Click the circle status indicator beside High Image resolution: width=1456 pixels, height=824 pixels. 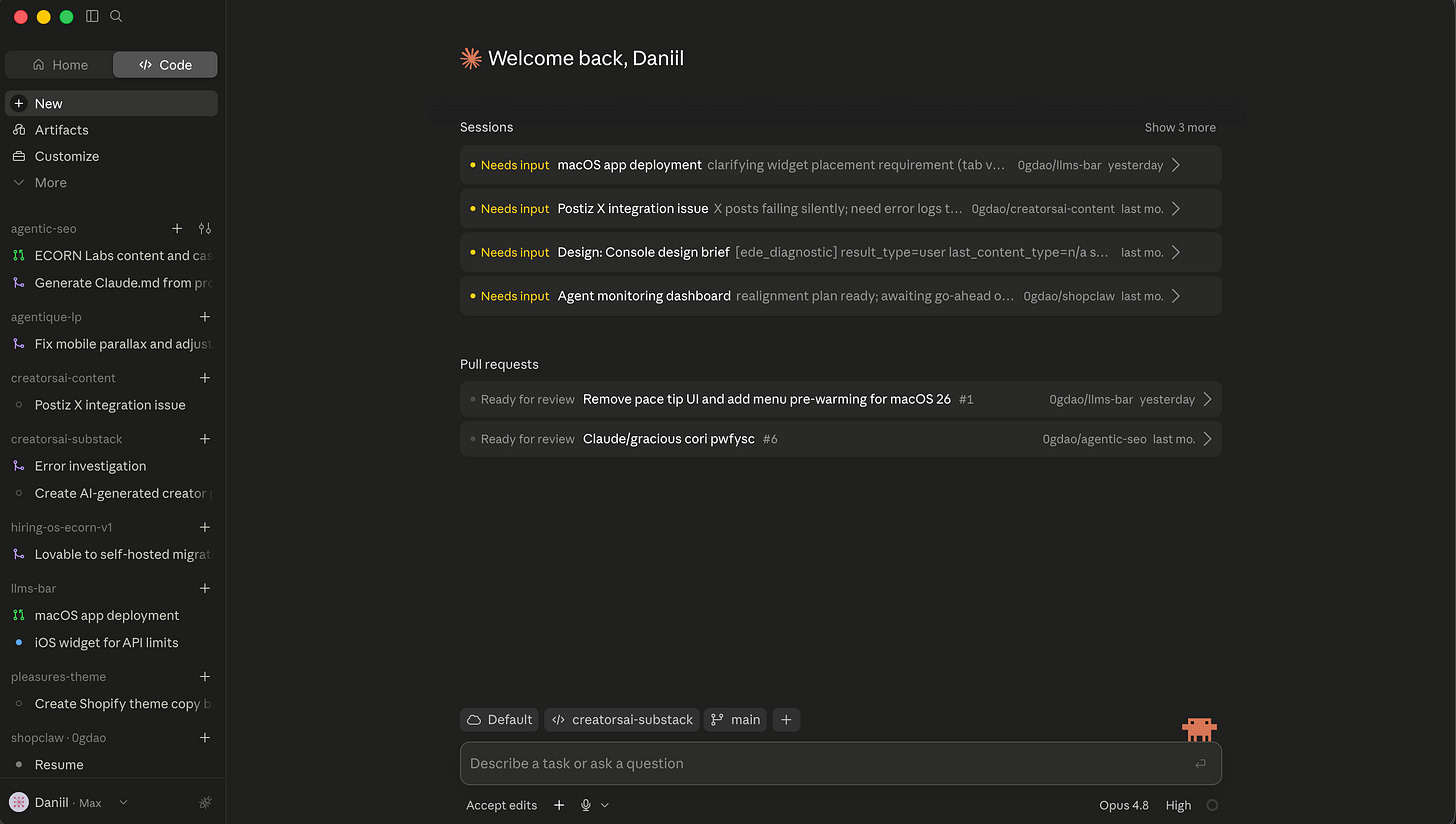(x=1212, y=805)
